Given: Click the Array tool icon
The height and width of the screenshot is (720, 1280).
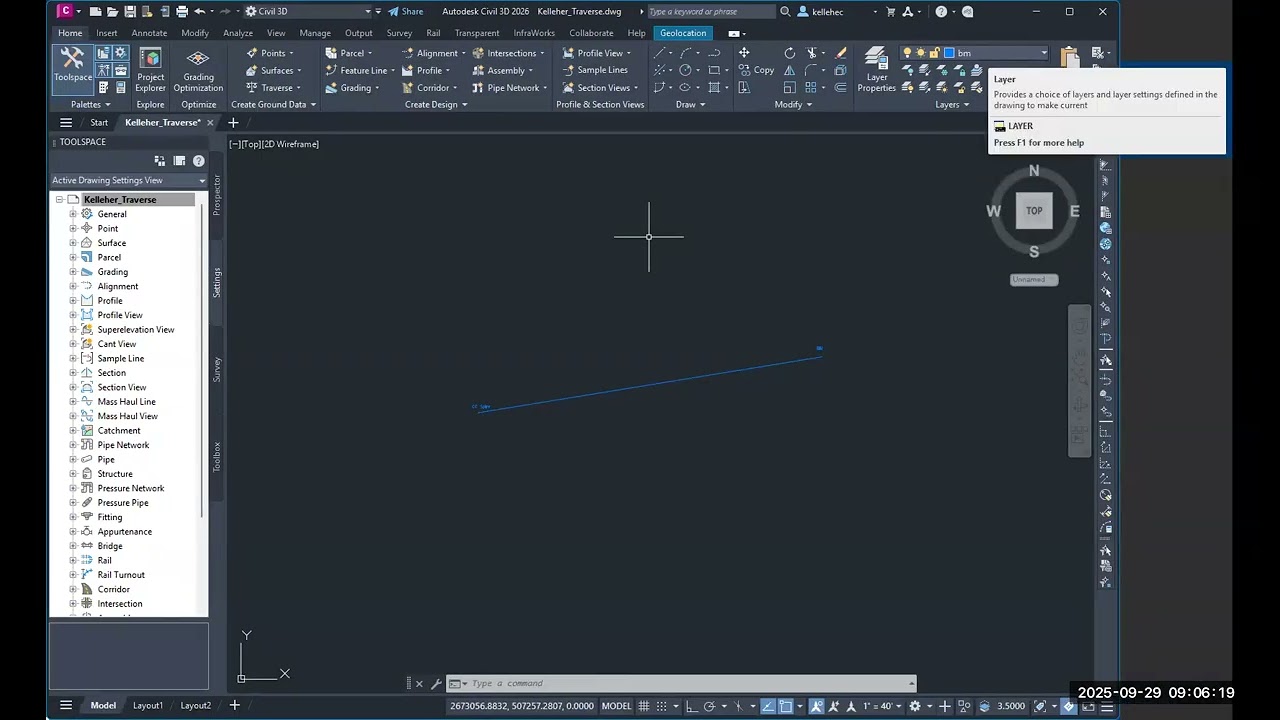Looking at the screenshot, I should click(811, 87).
